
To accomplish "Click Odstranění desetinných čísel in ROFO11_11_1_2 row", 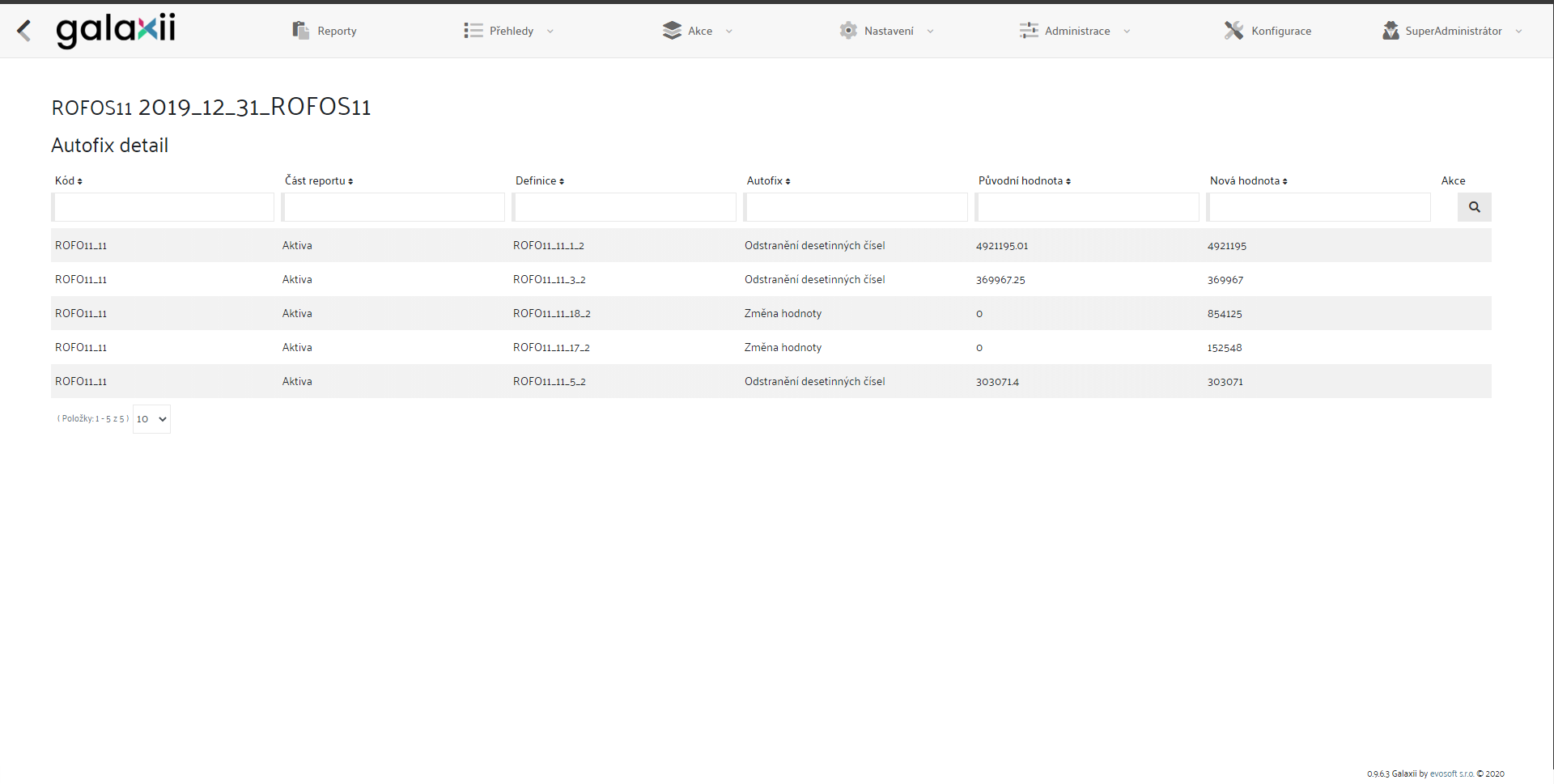I will coord(815,246).
